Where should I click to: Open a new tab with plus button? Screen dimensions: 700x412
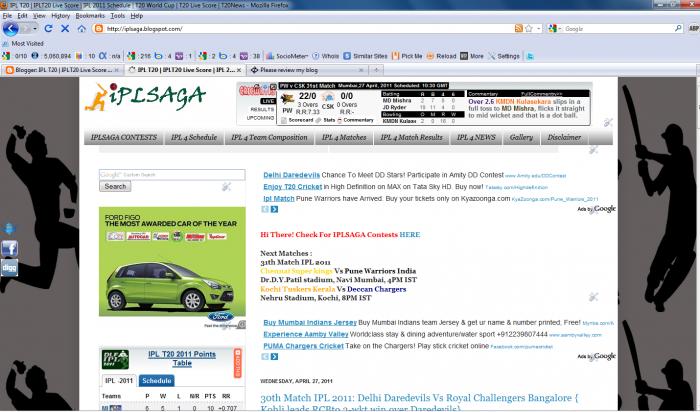pyautogui.click(x=376, y=70)
